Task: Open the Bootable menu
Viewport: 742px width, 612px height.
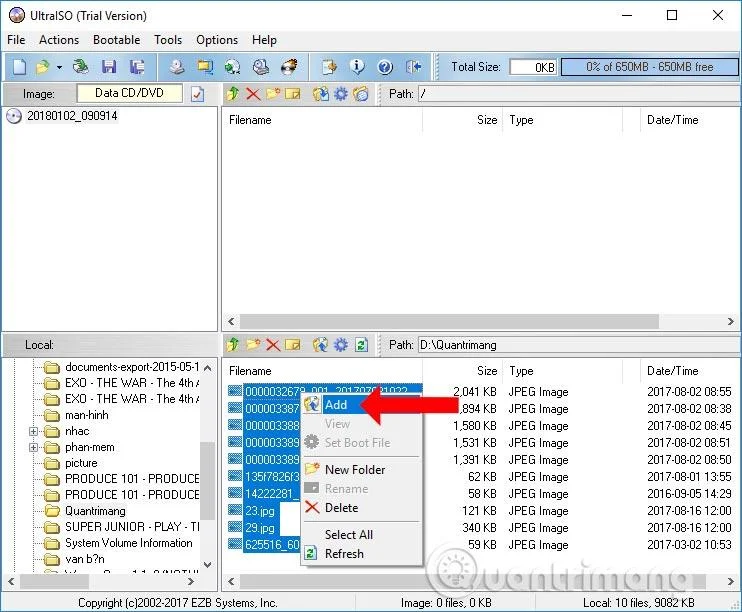Action: coord(116,40)
